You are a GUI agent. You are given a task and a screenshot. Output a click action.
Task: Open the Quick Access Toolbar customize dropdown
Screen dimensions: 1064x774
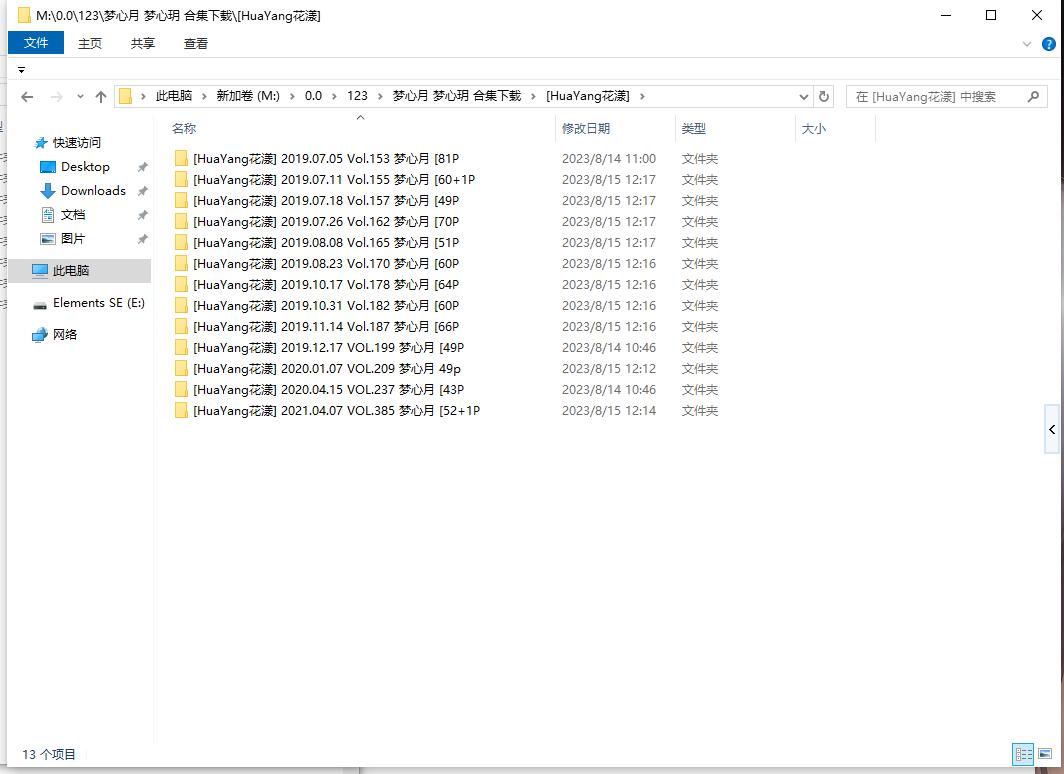pyautogui.click(x=21, y=70)
